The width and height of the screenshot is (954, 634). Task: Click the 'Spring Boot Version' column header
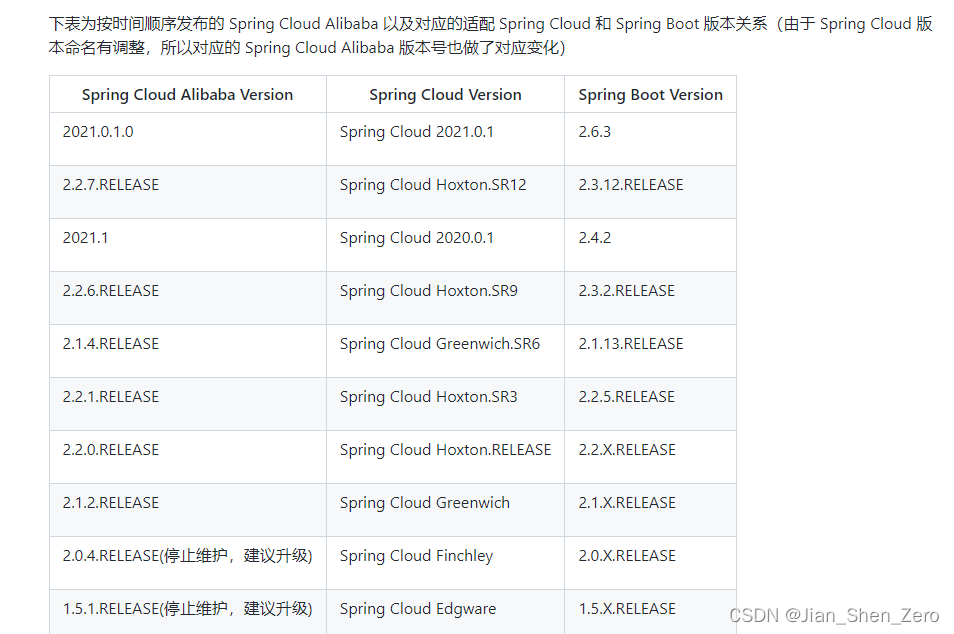pyautogui.click(x=650, y=94)
